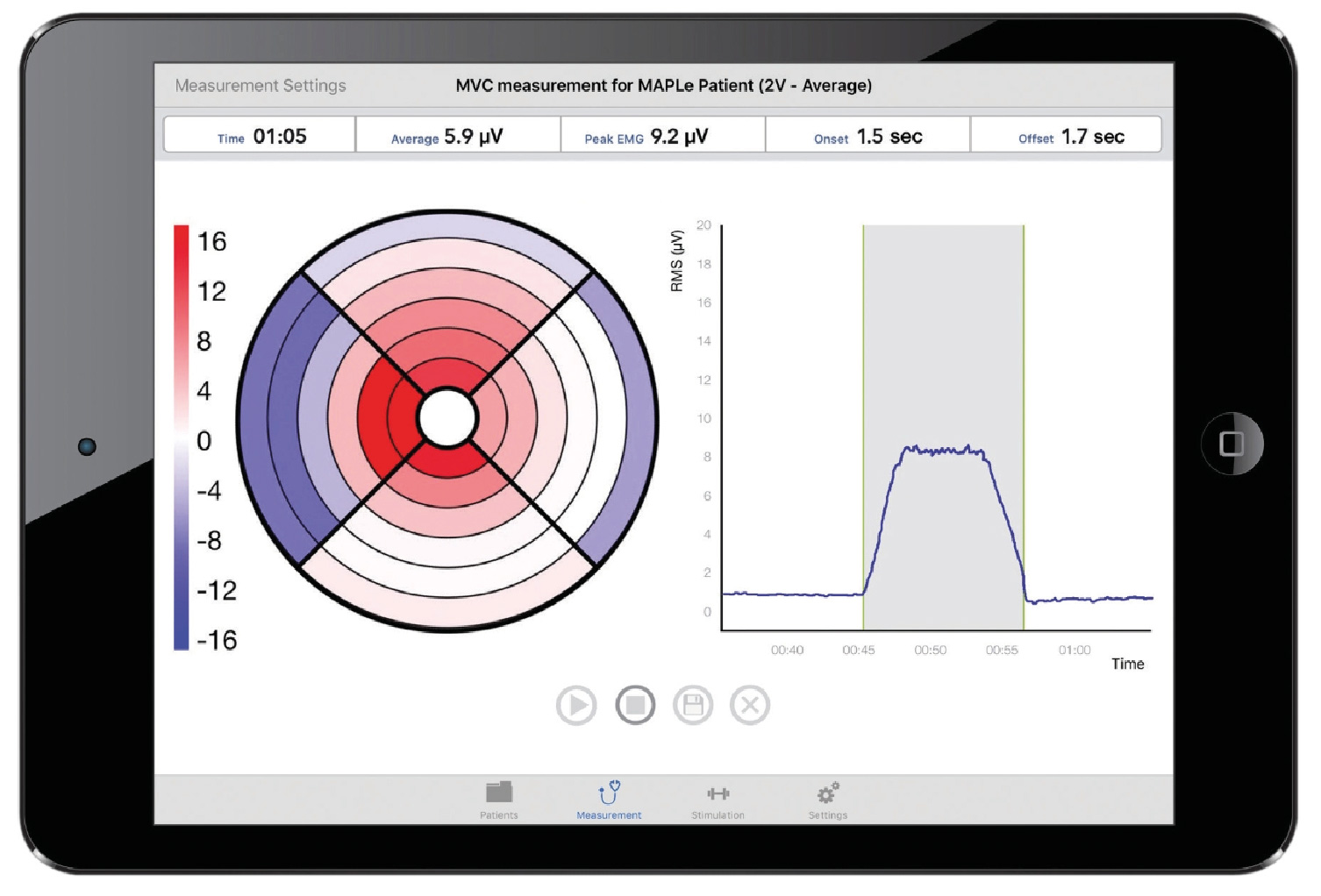Open the Settings gears tab

pos(828,800)
